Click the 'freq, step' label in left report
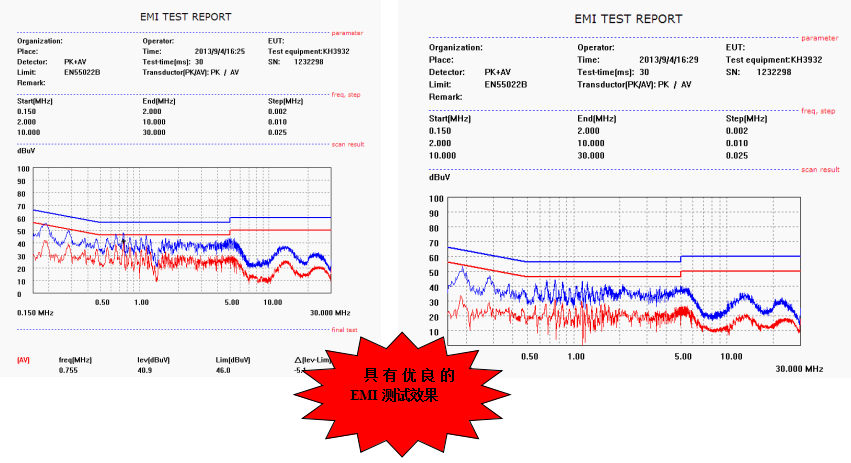Image resolution: width=851 pixels, height=463 pixels. pyautogui.click(x=347, y=92)
